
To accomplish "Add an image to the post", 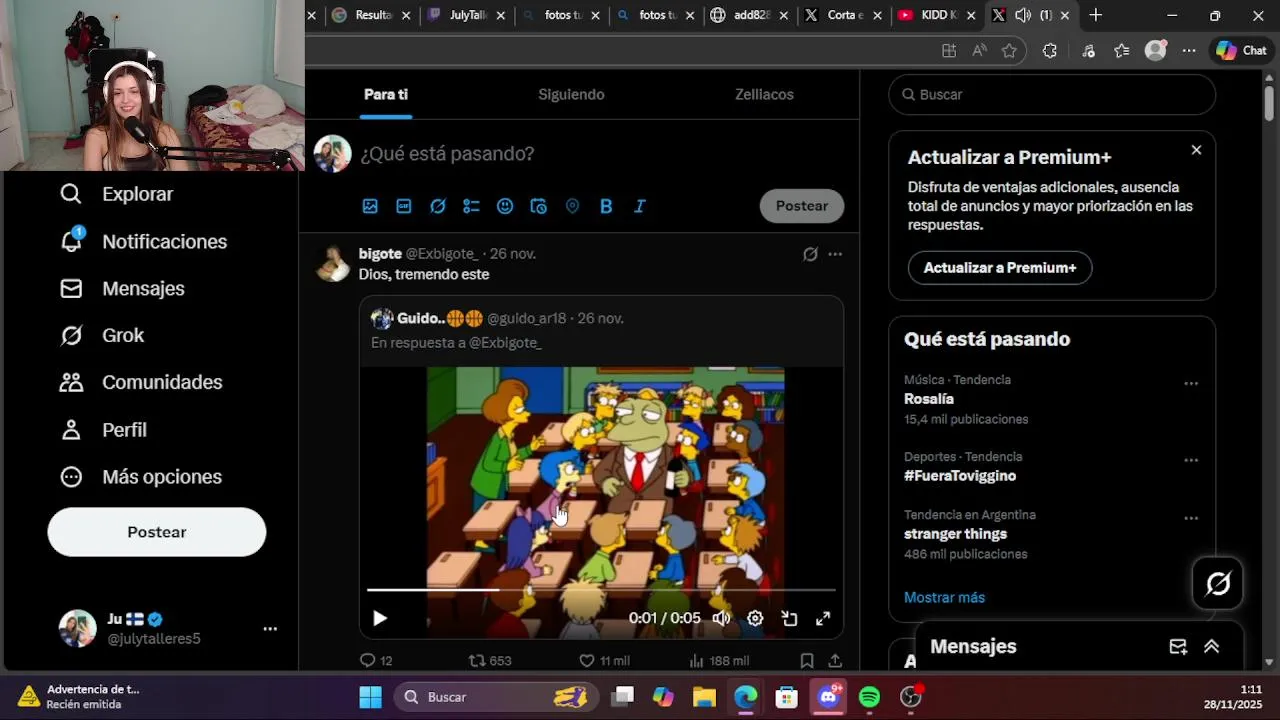I will (370, 206).
